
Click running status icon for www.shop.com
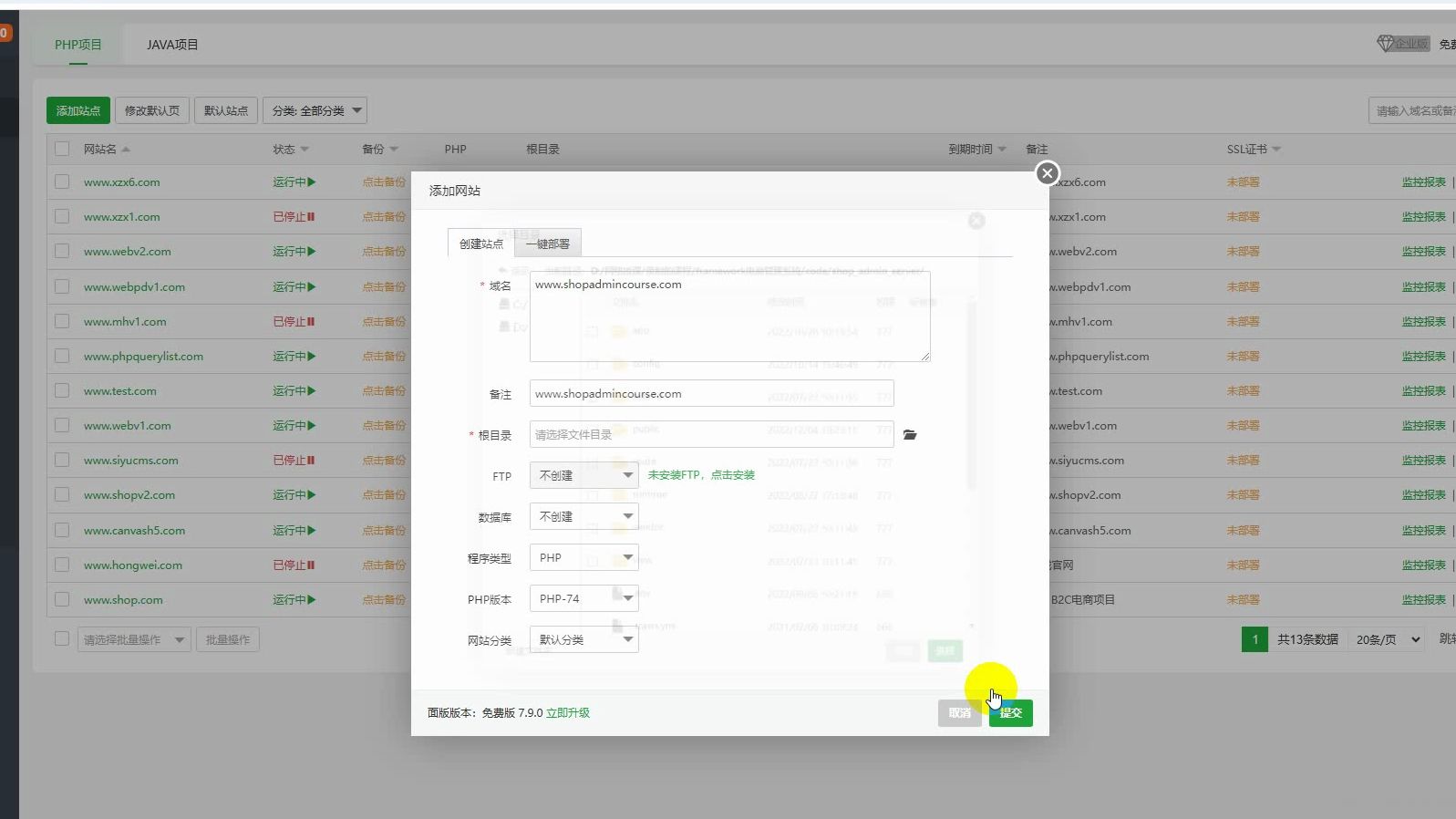(312, 600)
